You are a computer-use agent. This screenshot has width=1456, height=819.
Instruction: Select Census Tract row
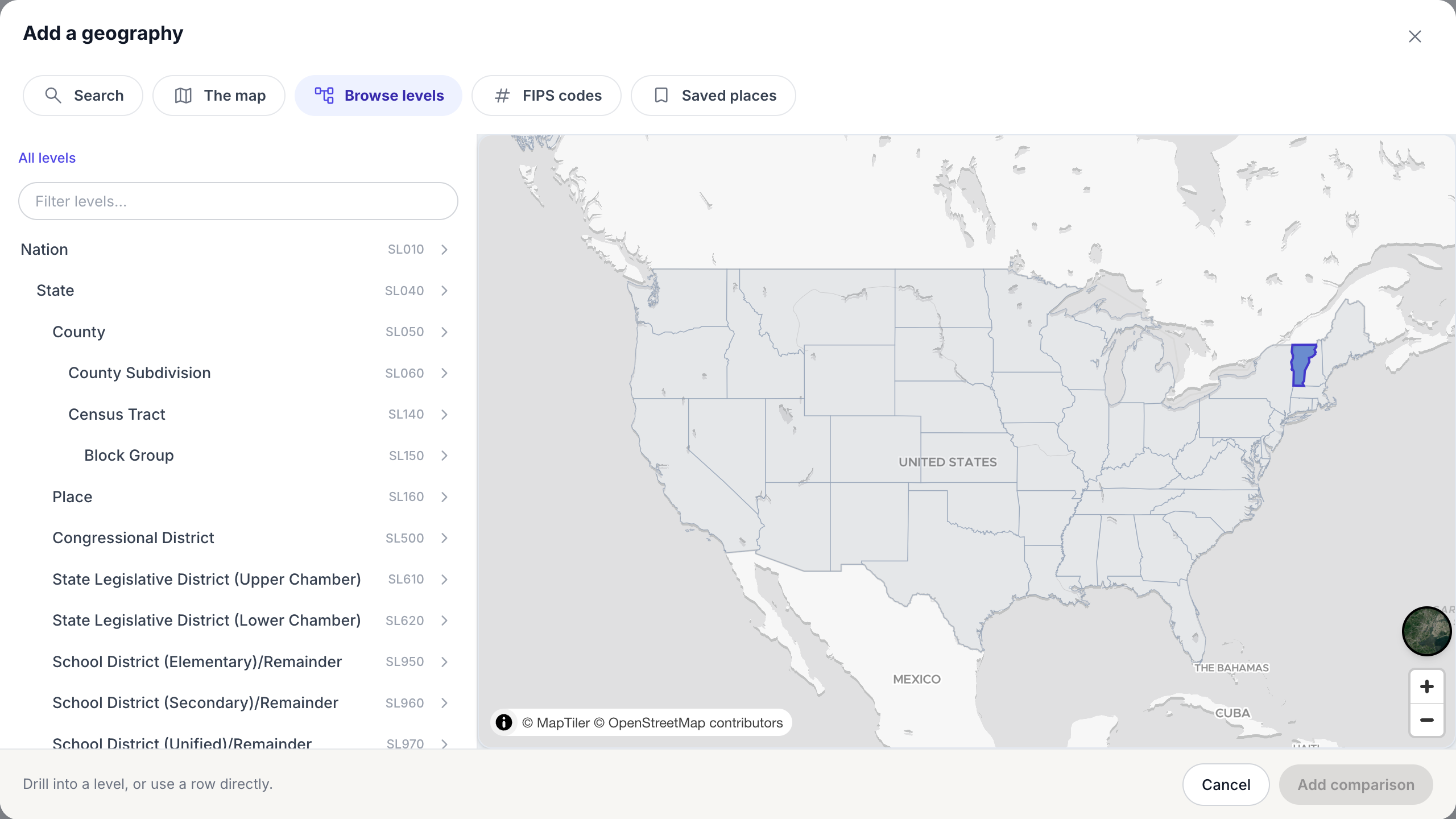click(238, 415)
